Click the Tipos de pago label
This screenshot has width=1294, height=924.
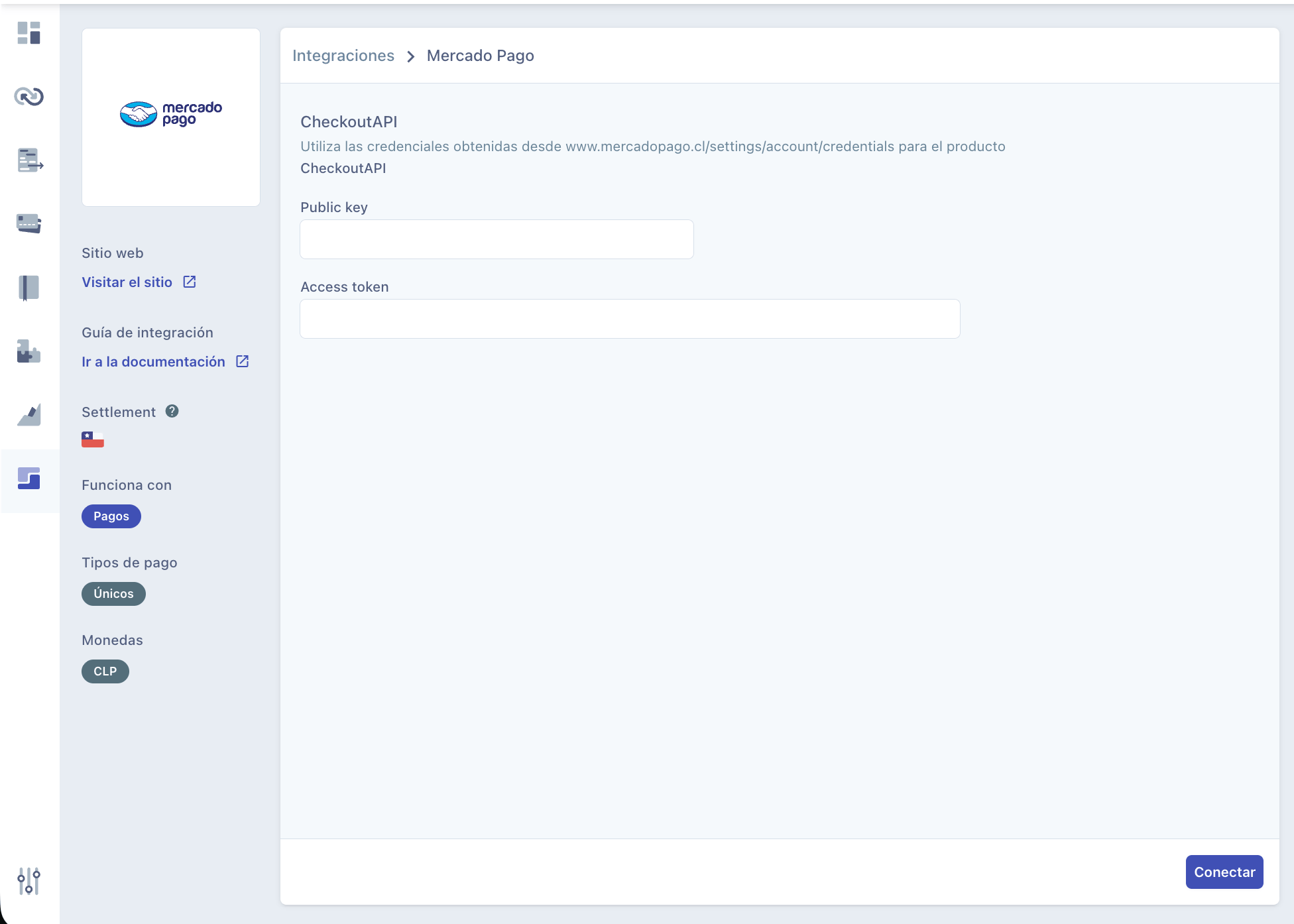[x=129, y=563]
